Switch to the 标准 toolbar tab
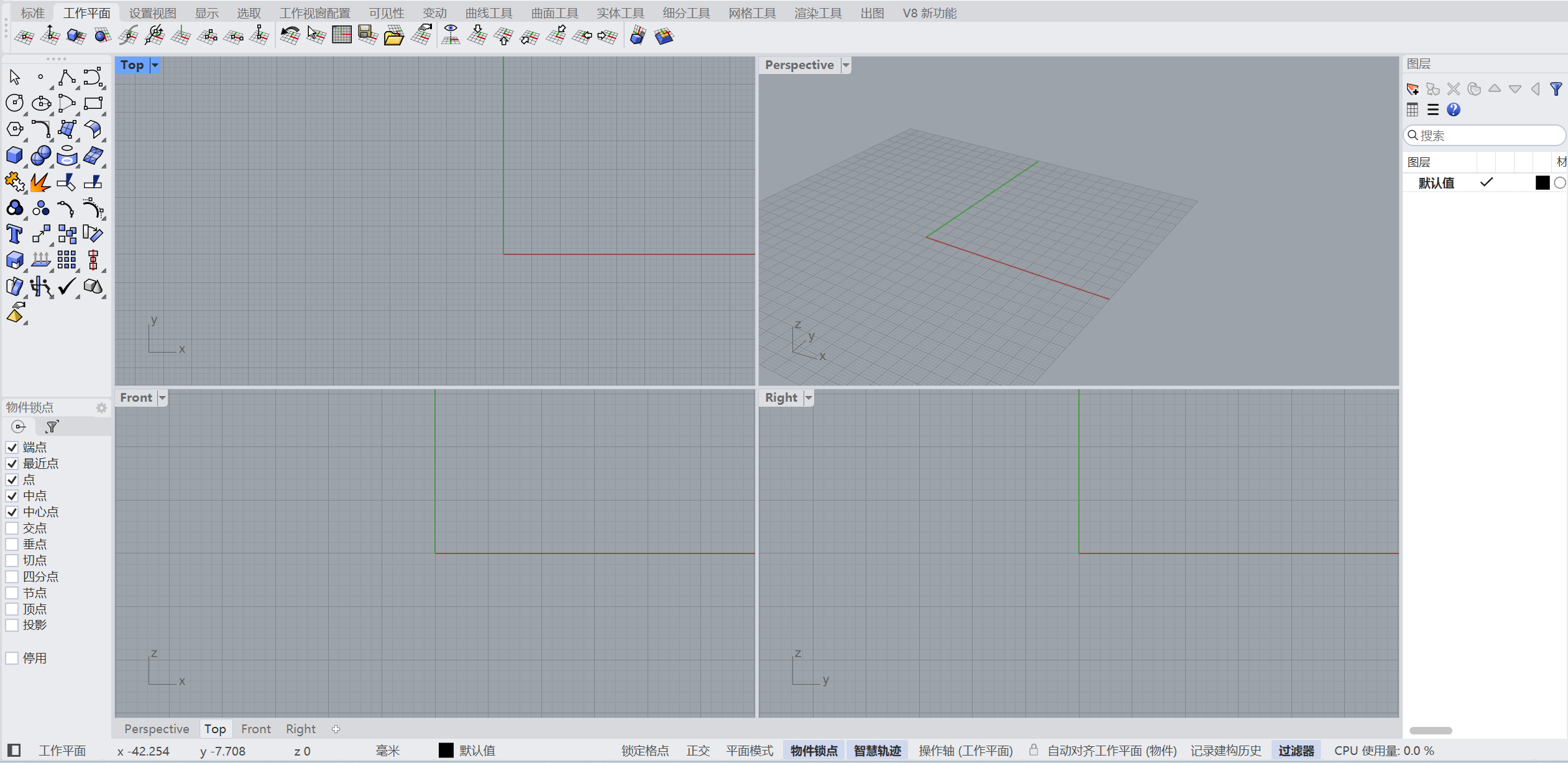 (x=32, y=13)
